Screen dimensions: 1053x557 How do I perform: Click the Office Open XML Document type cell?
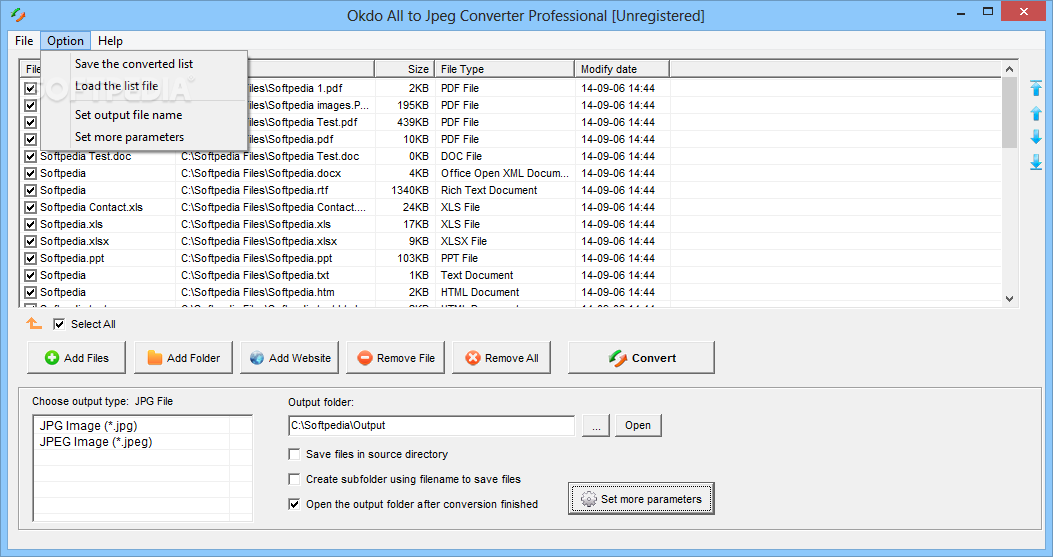(505, 173)
